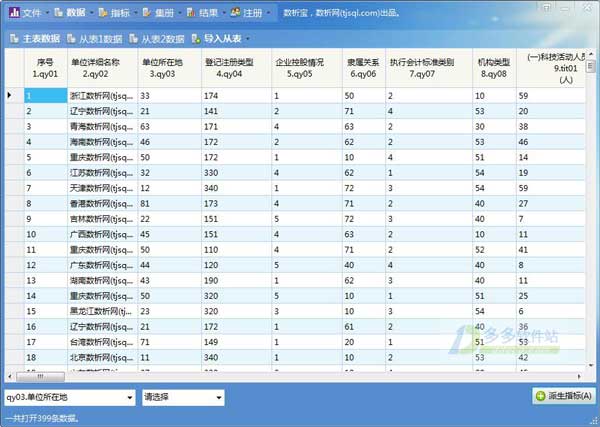
Task: Select column header 序号 1.qy01
Action: [x=46, y=68]
